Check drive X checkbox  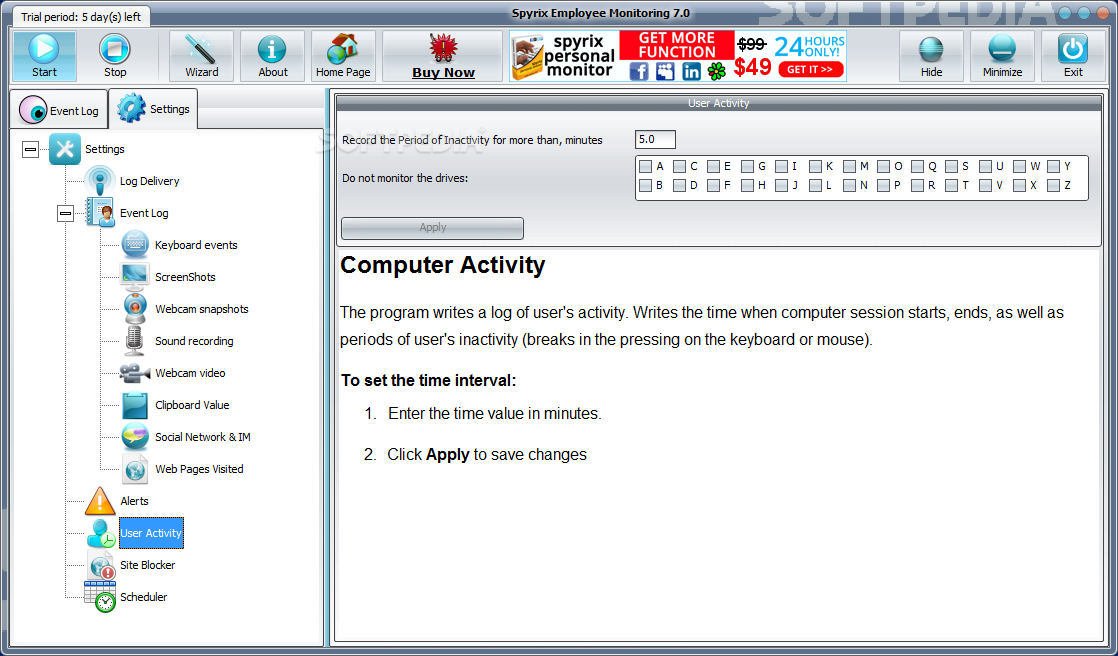[x=1020, y=185]
